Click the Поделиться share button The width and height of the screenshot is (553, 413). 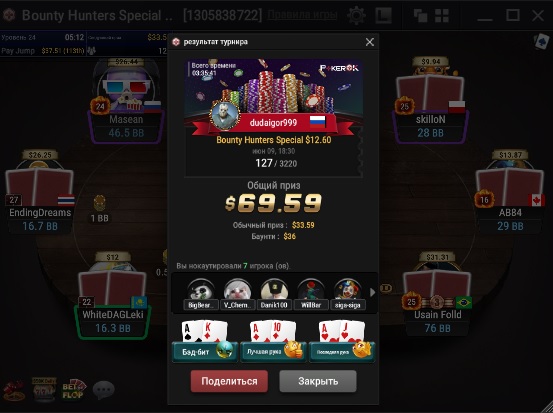pyautogui.click(x=229, y=381)
